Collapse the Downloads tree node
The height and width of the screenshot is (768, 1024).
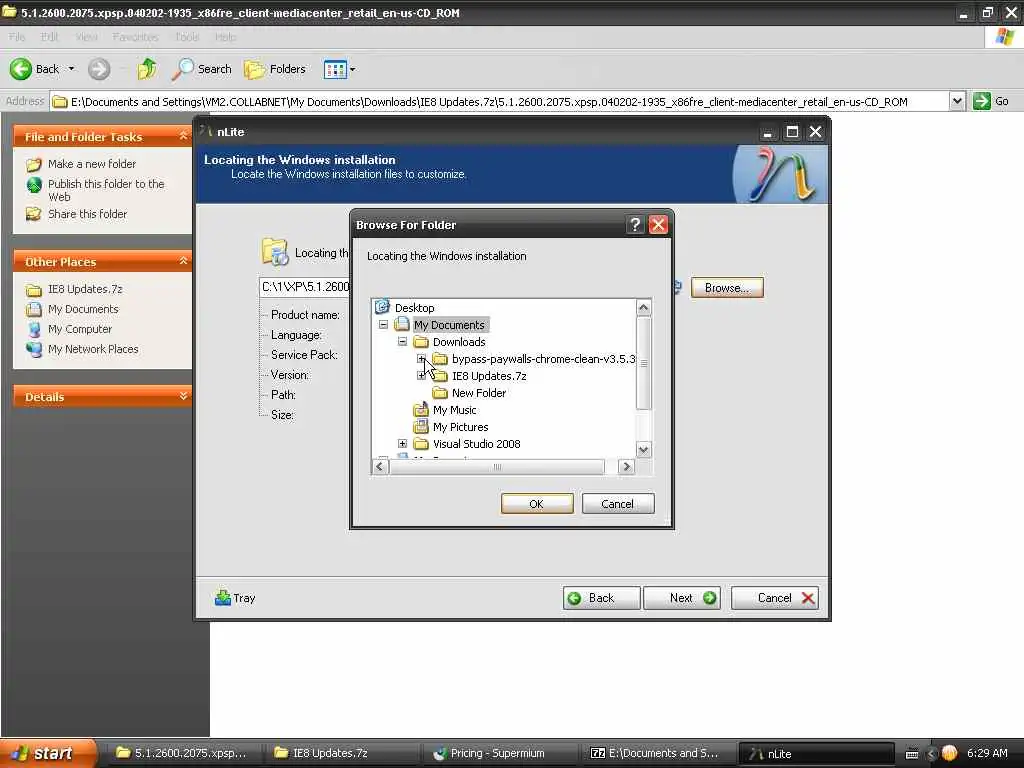click(x=402, y=342)
